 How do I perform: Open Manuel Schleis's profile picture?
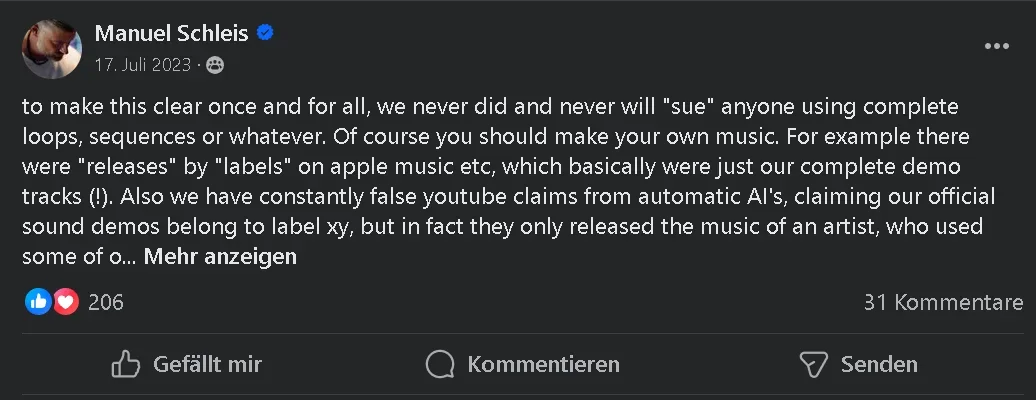tap(52, 48)
